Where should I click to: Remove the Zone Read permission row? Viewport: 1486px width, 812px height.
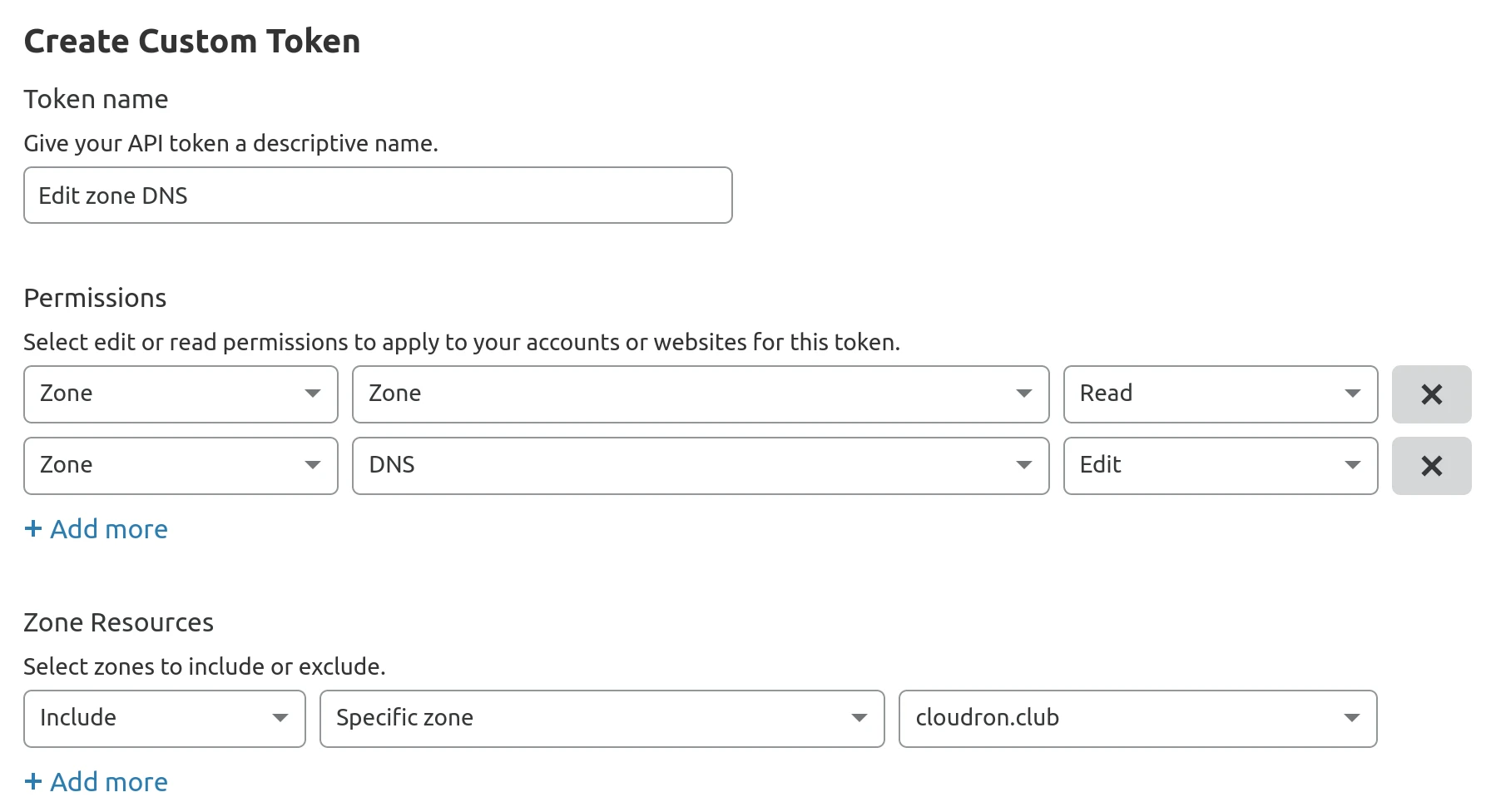tap(1431, 394)
